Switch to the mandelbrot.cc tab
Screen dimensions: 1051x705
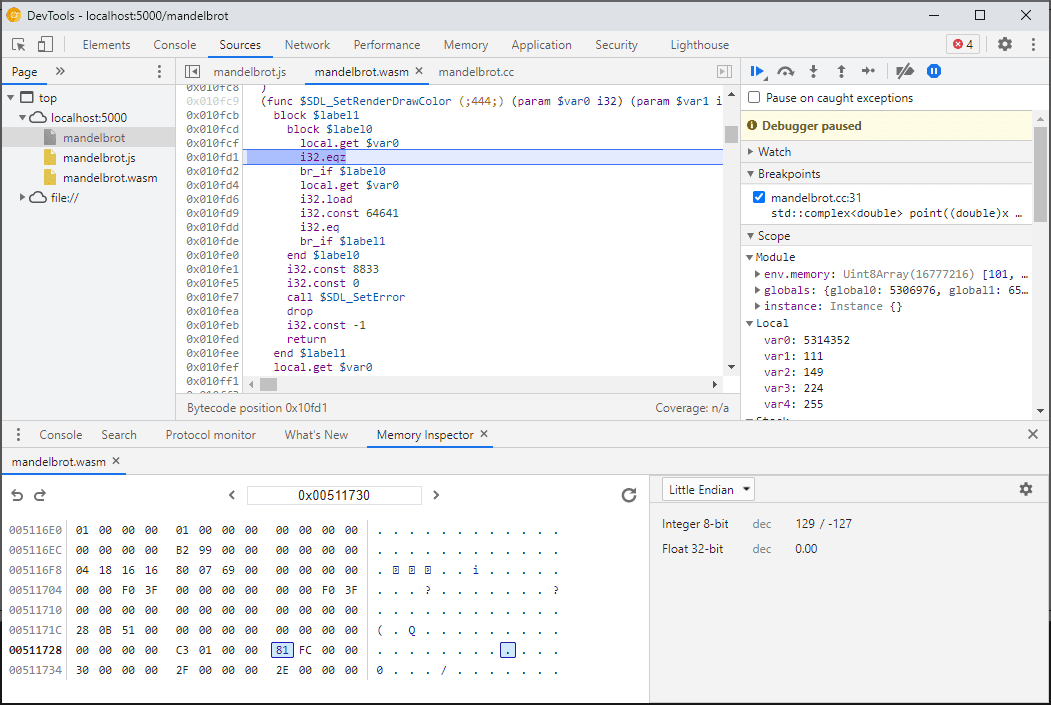pyautogui.click(x=476, y=71)
